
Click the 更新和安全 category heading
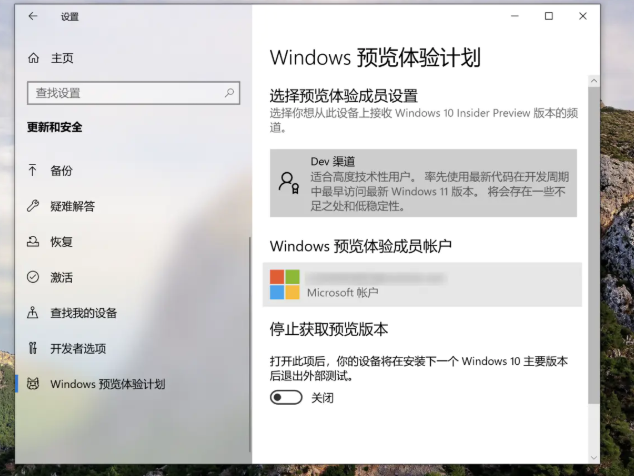(55, 127)
